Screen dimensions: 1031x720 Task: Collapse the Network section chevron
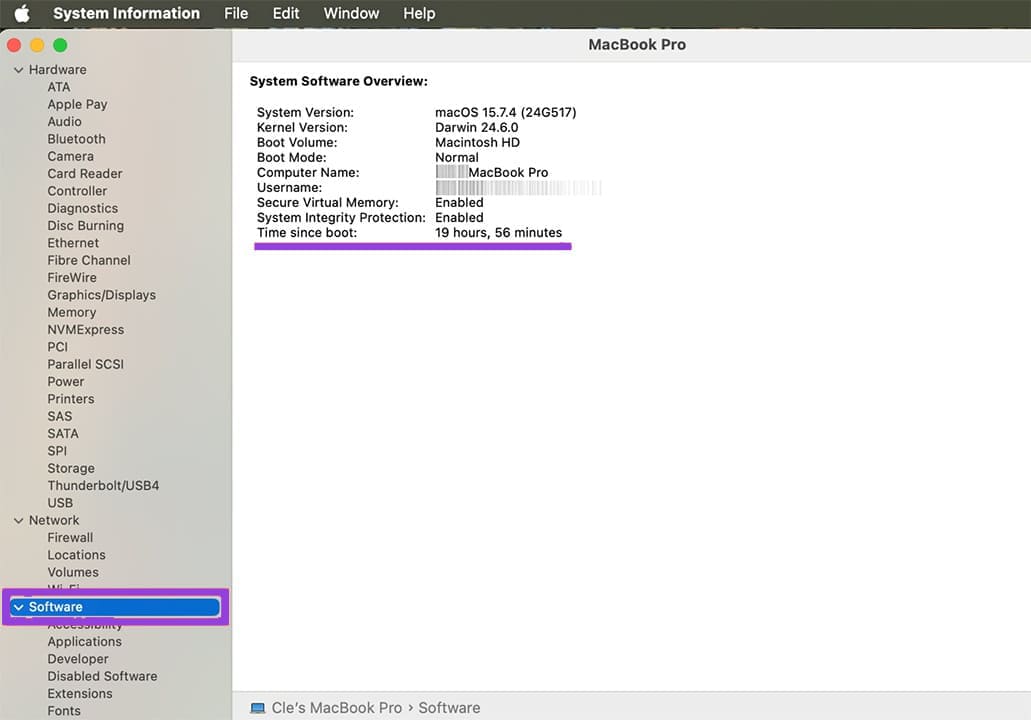click(18, 521)
